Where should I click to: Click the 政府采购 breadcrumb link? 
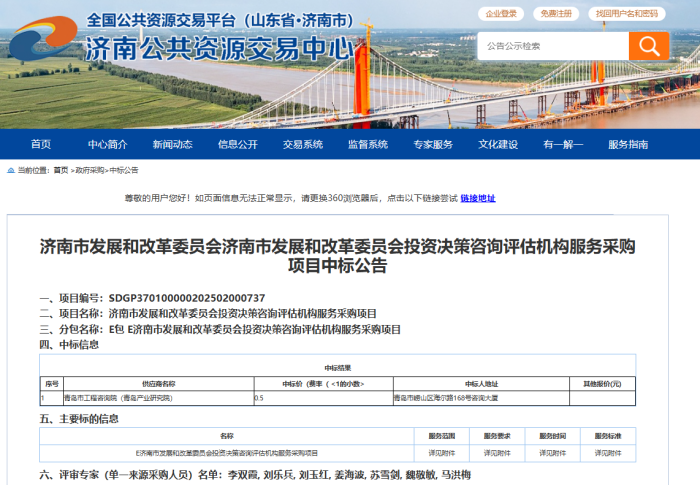(89, 171)
